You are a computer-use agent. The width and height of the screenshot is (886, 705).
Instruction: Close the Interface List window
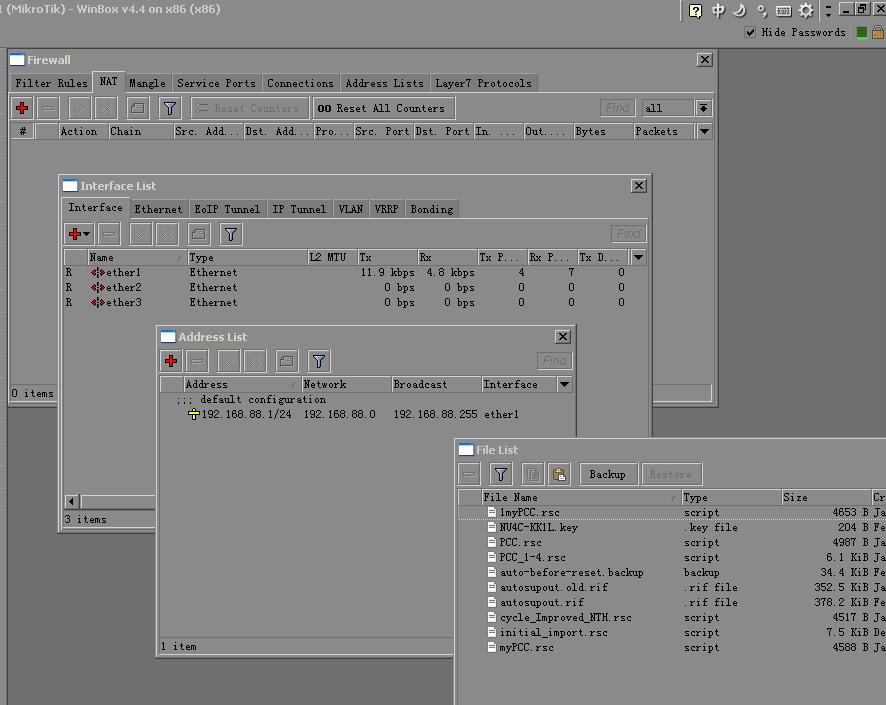(639, 186)
